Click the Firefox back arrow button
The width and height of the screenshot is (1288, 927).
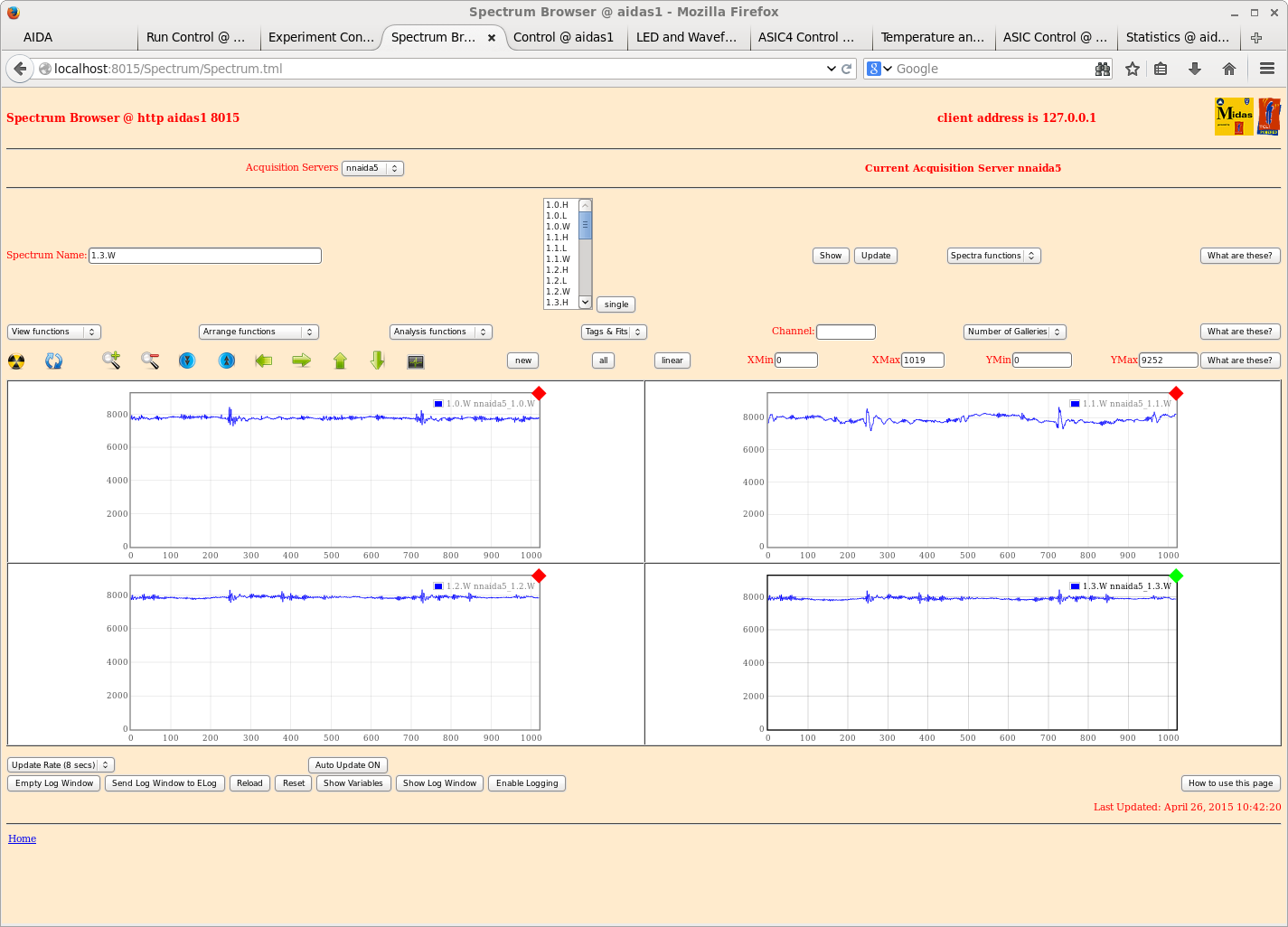point(20,69)
